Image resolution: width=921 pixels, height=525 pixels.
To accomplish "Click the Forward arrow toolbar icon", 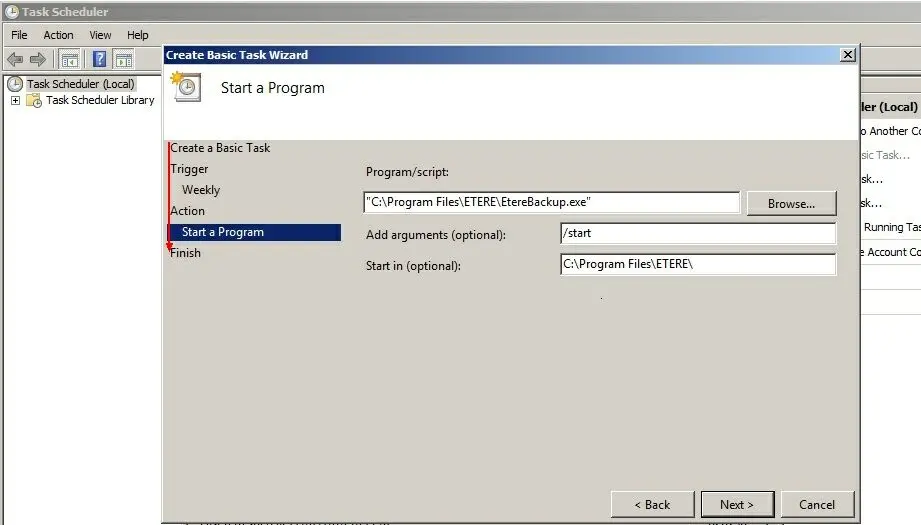I will coord(38,59).
